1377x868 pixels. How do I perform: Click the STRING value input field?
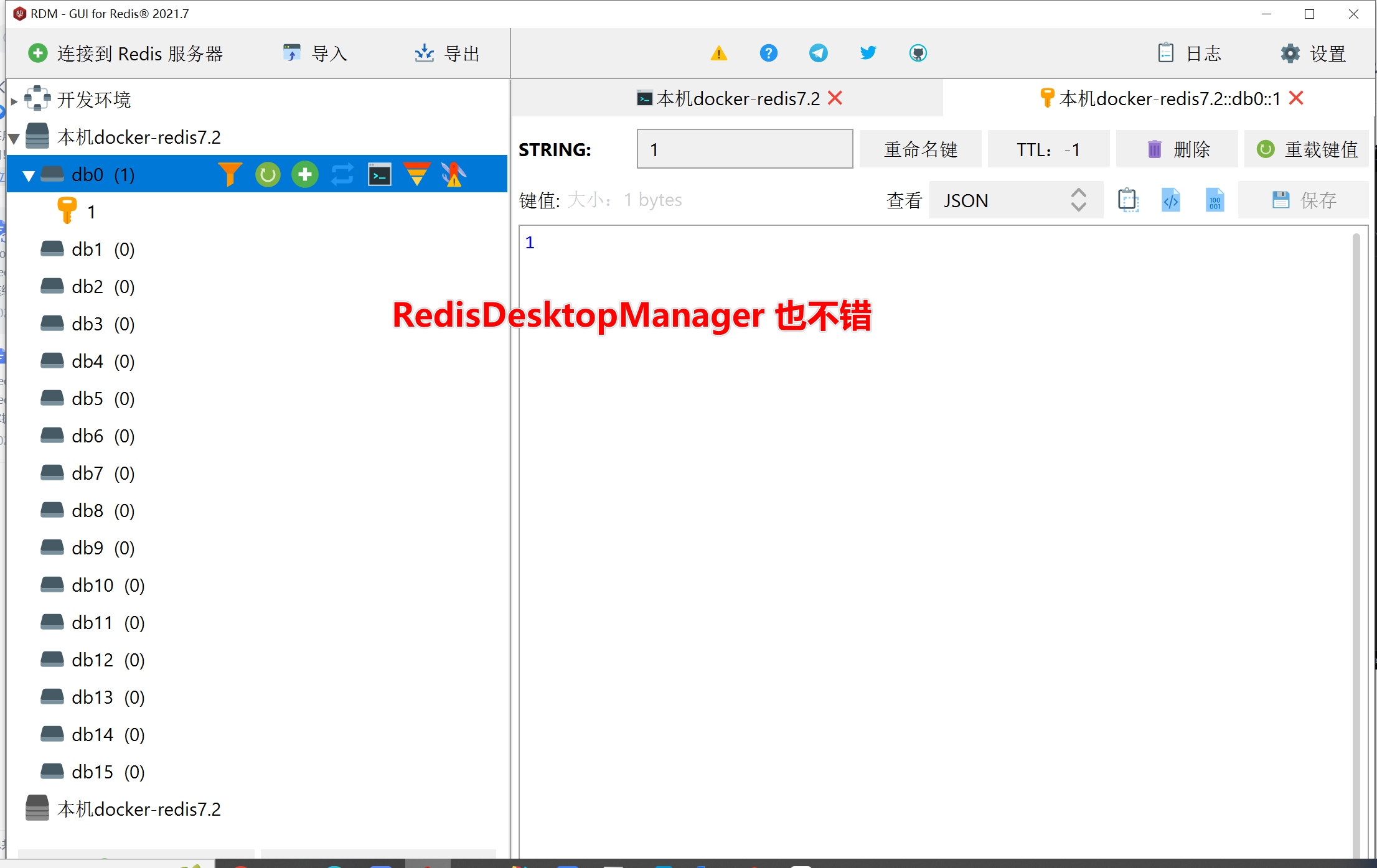tap(744, 149)
